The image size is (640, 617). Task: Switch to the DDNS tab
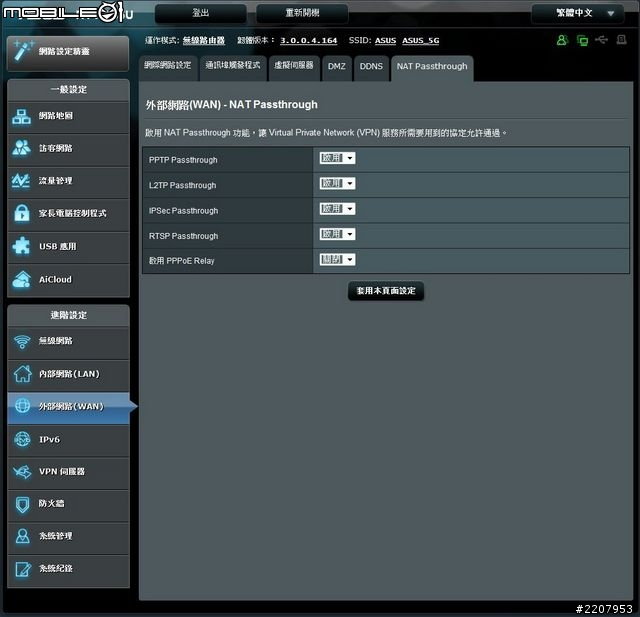(x=371, y=66)
